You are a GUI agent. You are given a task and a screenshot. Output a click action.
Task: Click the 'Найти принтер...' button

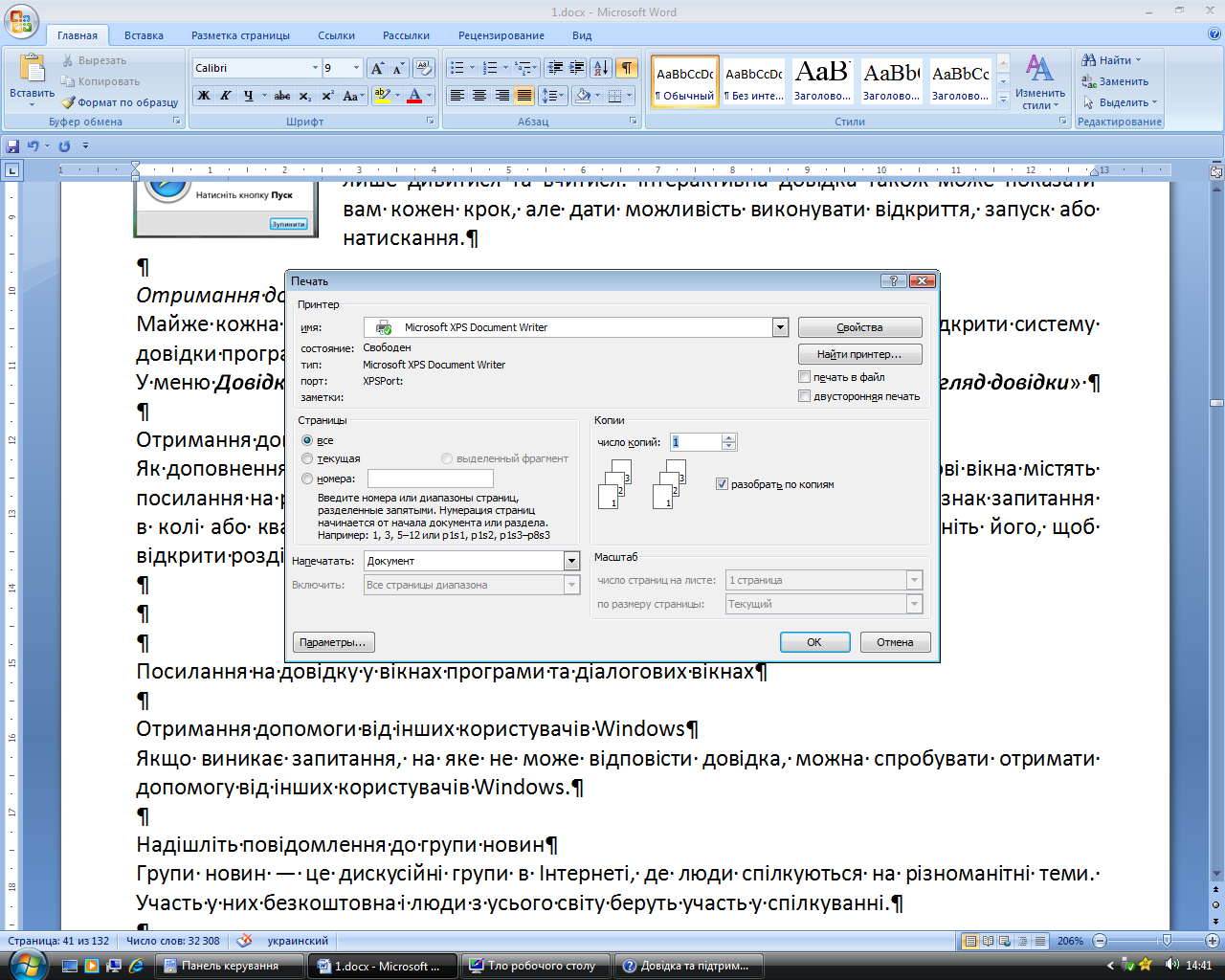tap(859, 354)
